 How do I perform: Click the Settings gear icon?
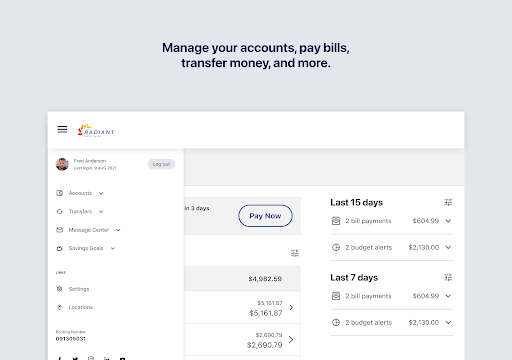click(59, 289)
